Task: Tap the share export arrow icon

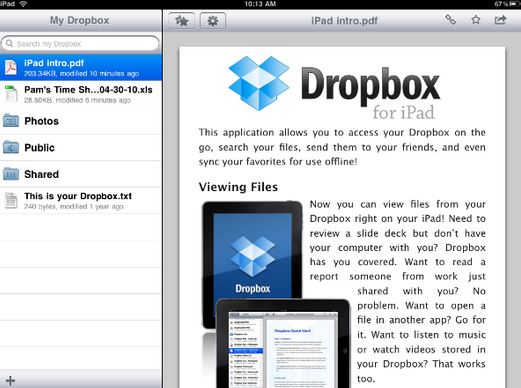Action: (x=500, y=20)
